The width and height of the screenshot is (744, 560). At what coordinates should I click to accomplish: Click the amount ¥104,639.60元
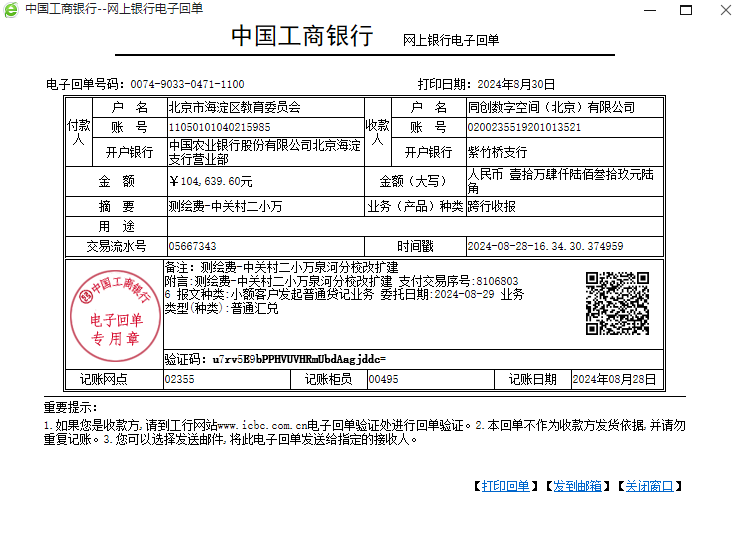click(x=211, y=181)
